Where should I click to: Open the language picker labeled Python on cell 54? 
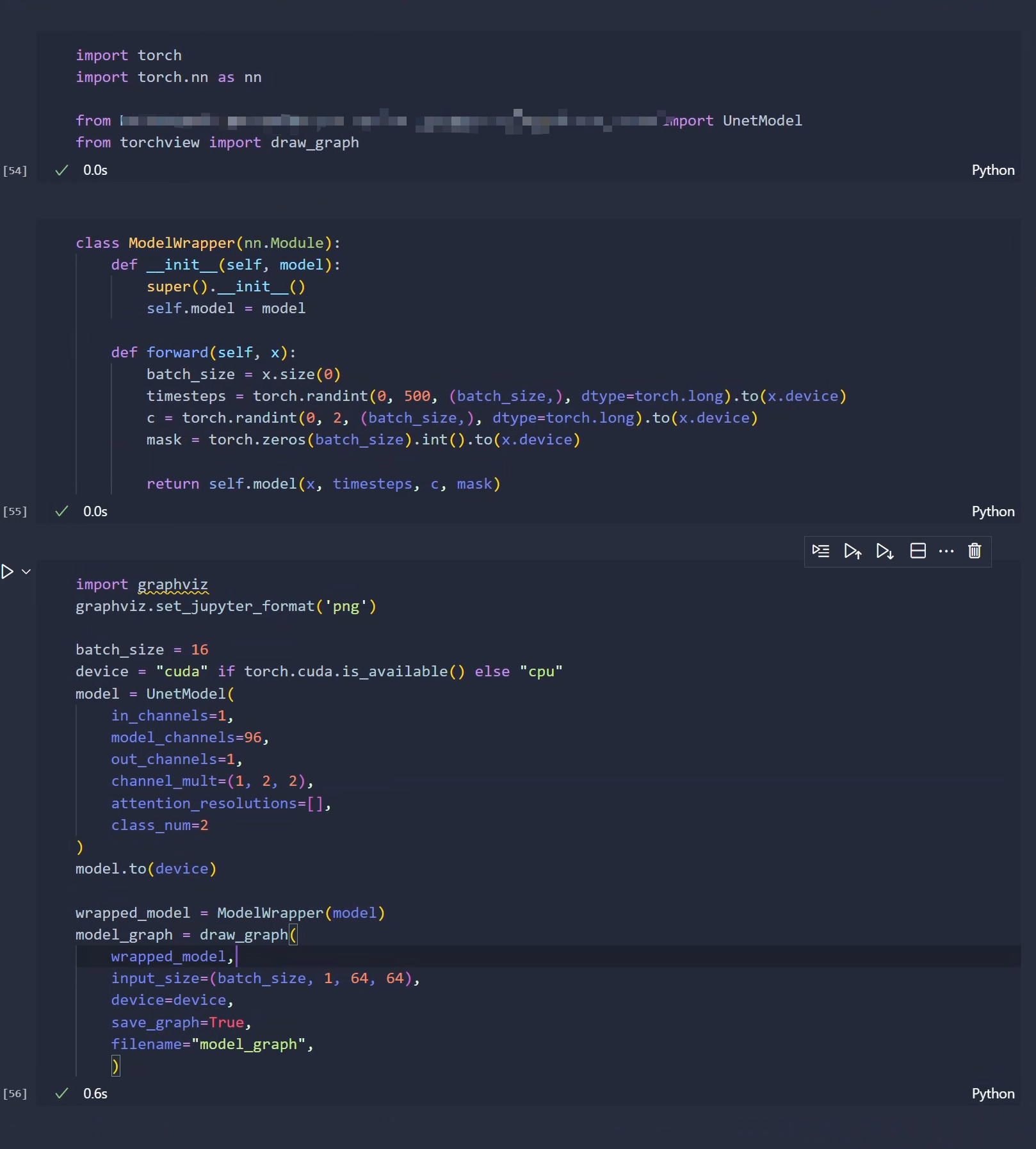tap(992, 170)
